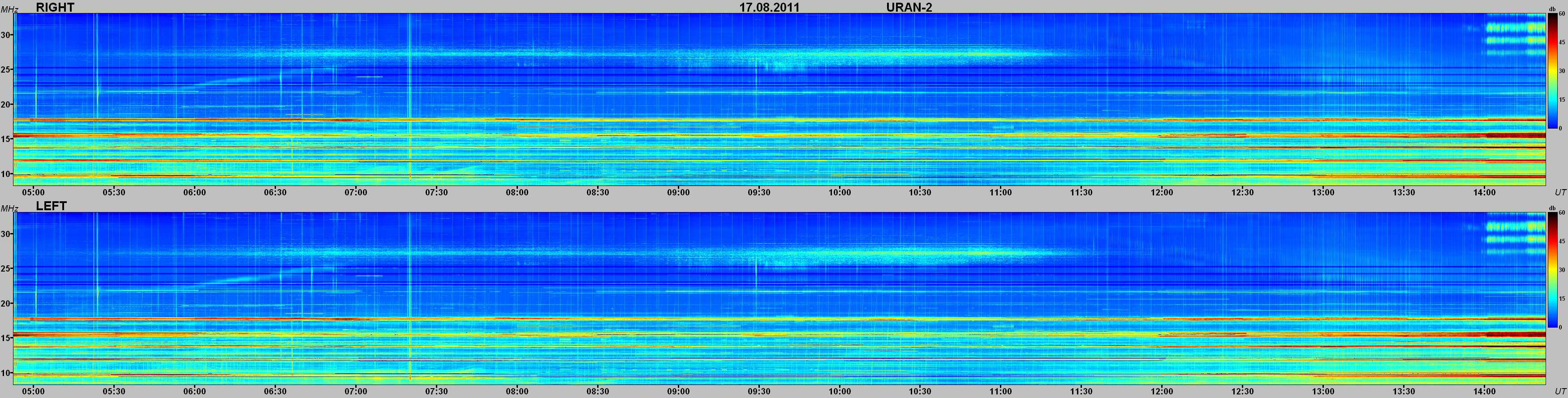Click the 15 MHz label on the RIGHT panel
This screenshot has width=1568, height=398.
coord(6,139)
